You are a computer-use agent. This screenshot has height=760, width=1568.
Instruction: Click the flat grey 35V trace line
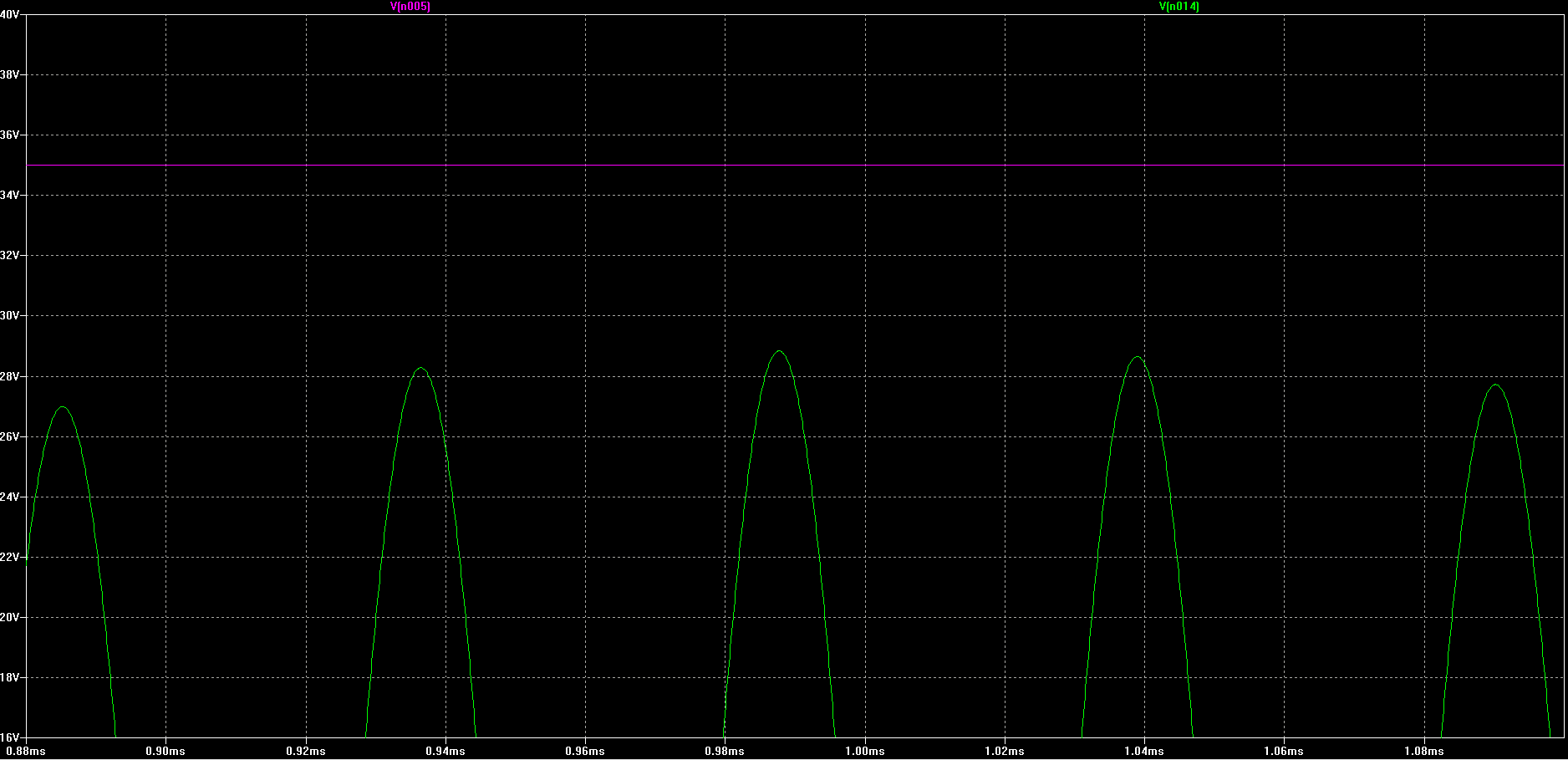coord(794,166)
